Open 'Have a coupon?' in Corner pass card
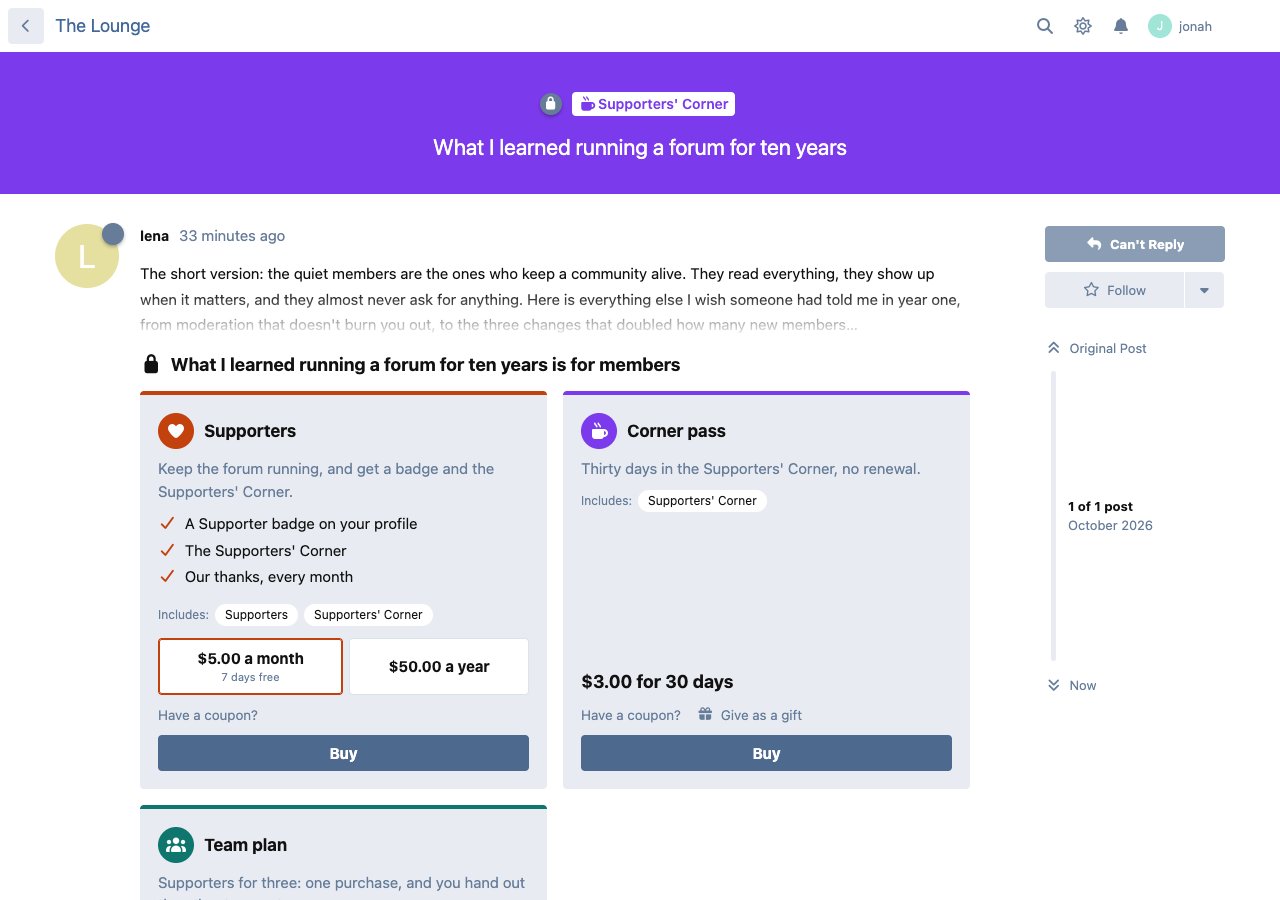 point(631,715)
